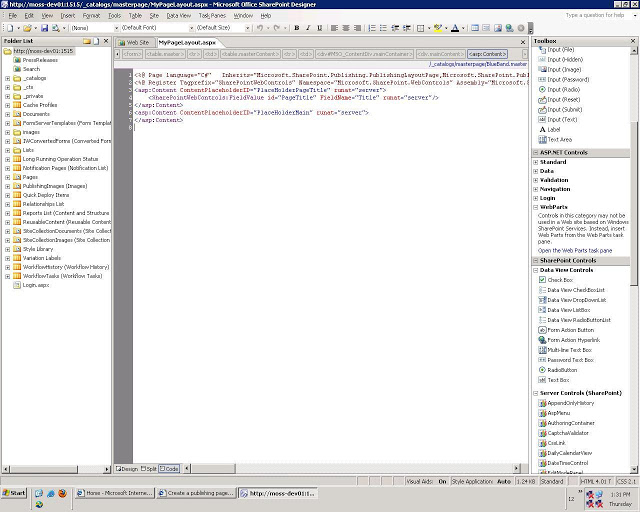Image resolution: width=640 pixels, height=512 pixels.
Task: Apply italic formatting
Action: point(308,28)
